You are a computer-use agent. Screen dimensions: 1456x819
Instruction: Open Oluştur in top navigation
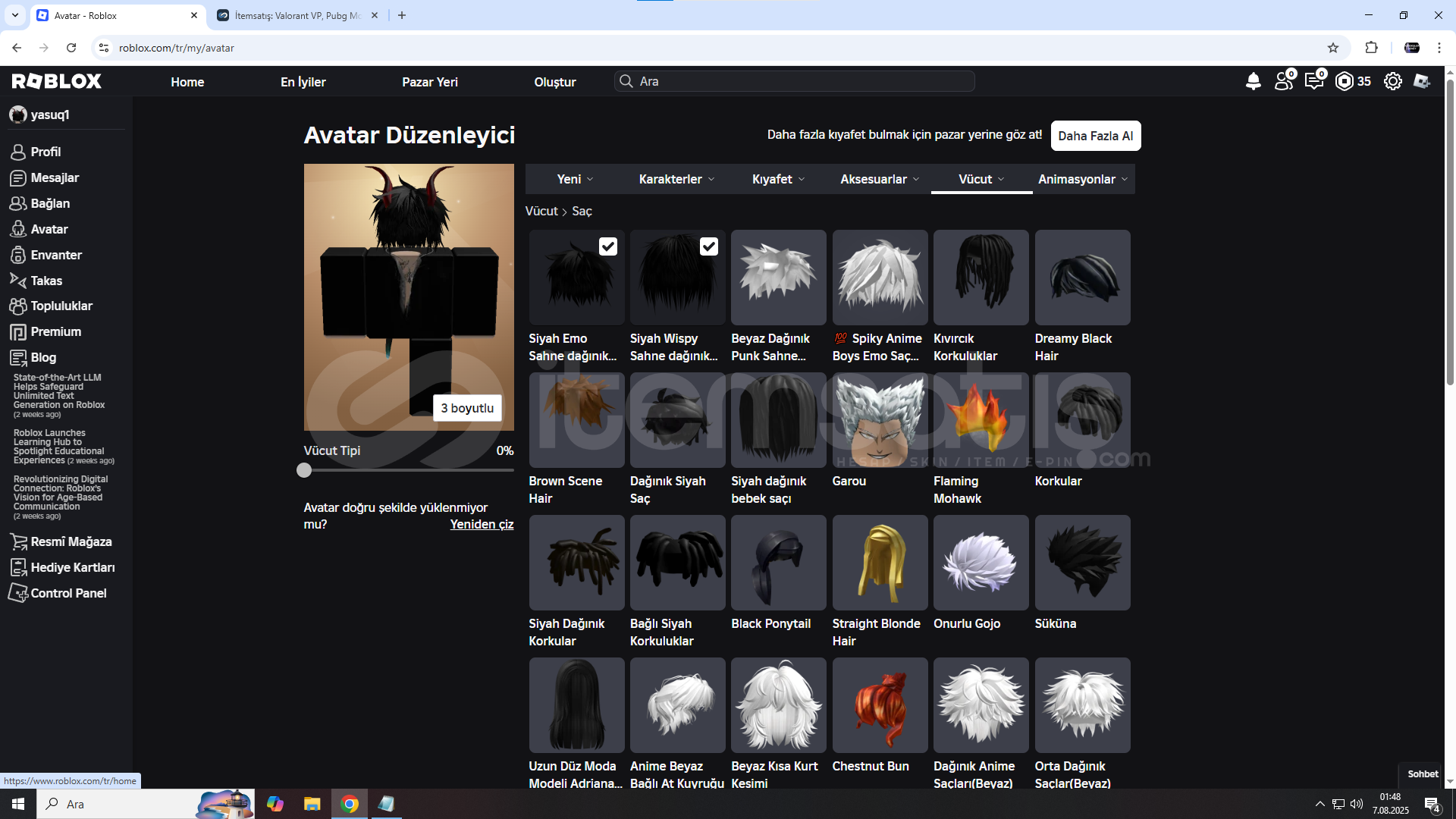coord(555,82)
